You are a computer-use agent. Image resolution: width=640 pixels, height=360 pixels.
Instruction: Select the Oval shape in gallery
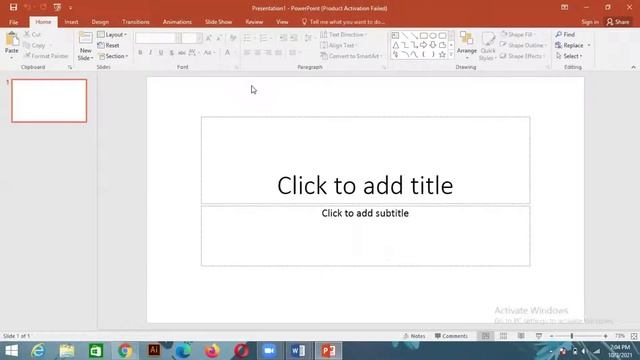click(x=433, y=36)
